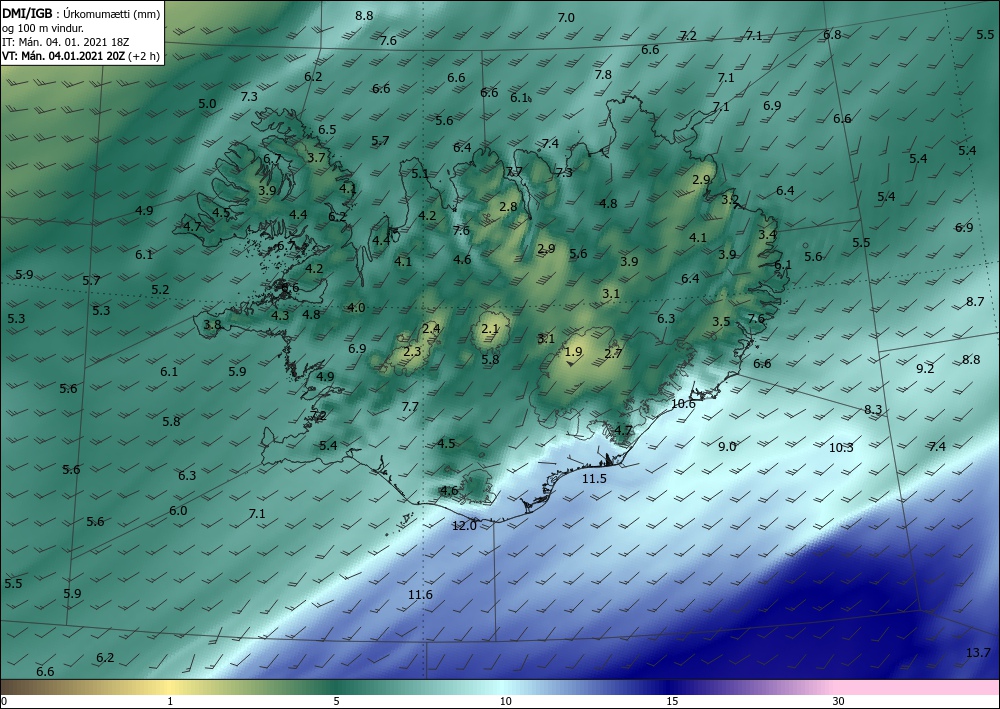Click the 5.1 value on the map
This screenshot has width=1000, height=709.
pos(420,173)
